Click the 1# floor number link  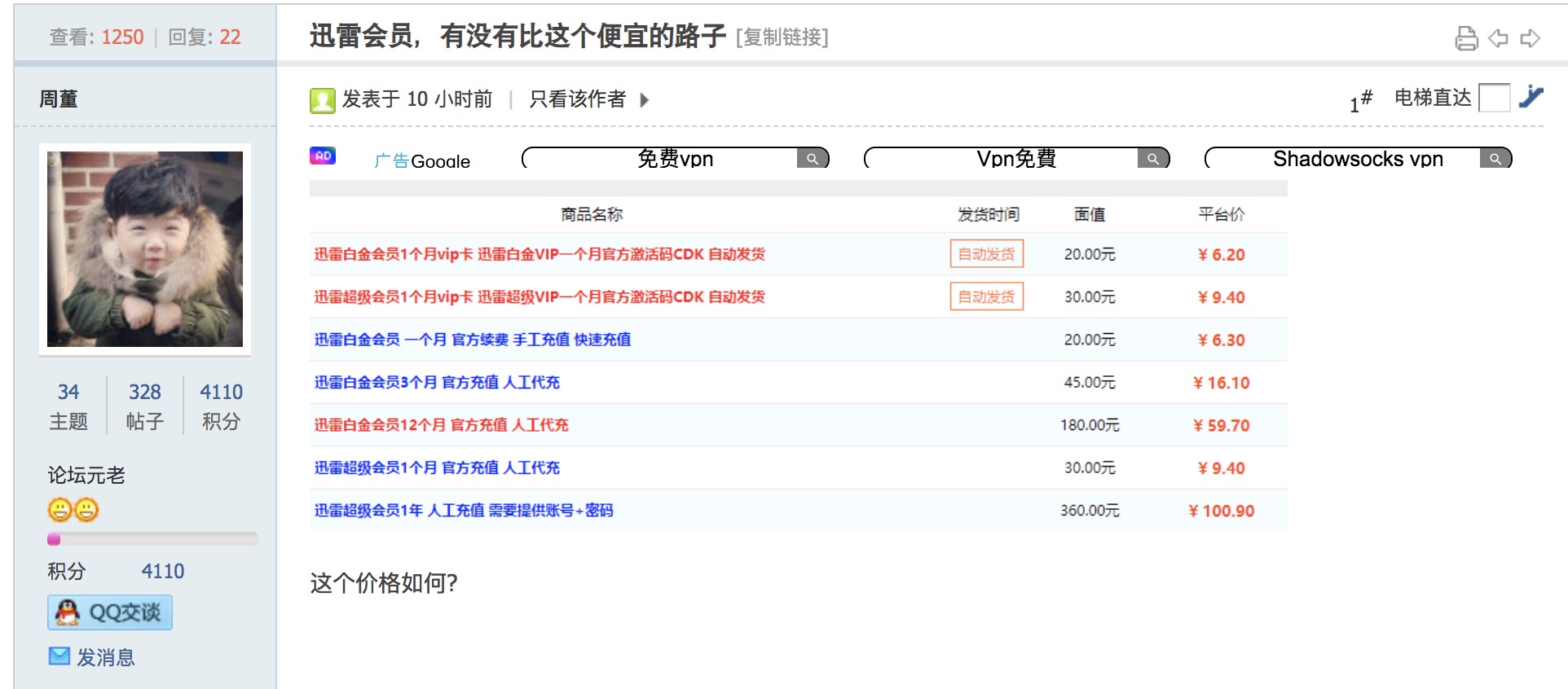(1361, 101)
